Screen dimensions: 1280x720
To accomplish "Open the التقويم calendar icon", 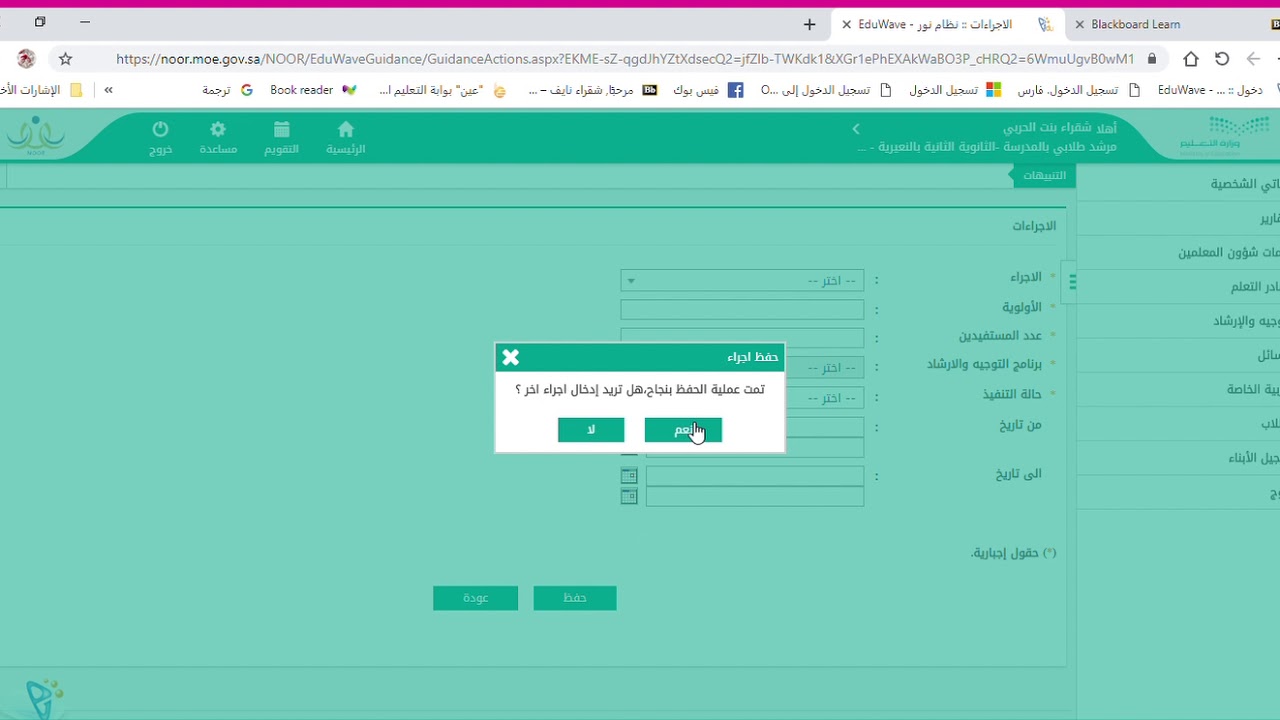I will click(281, 138).
